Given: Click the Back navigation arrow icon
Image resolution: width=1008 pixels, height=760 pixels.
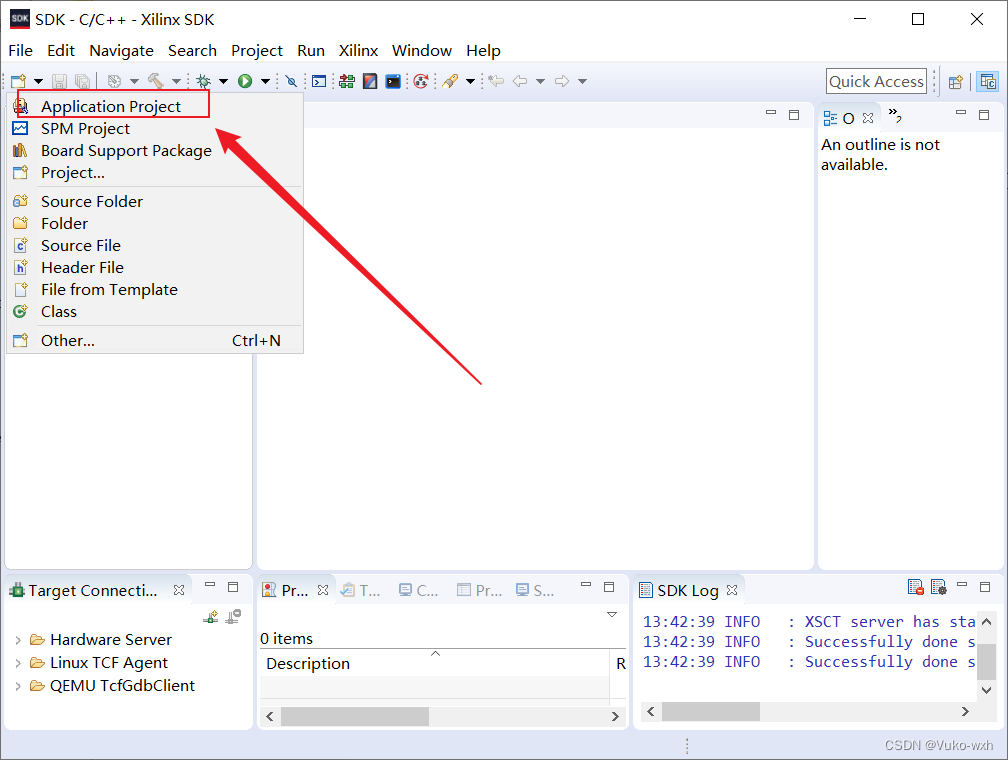Looking at the screenshot, I should point(520,81).
